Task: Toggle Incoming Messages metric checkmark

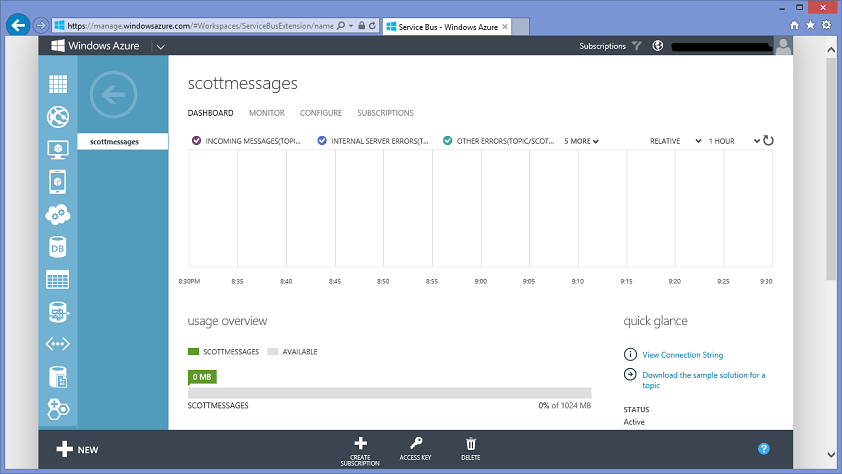Action: pyautogui.click(x=197, y=141)
